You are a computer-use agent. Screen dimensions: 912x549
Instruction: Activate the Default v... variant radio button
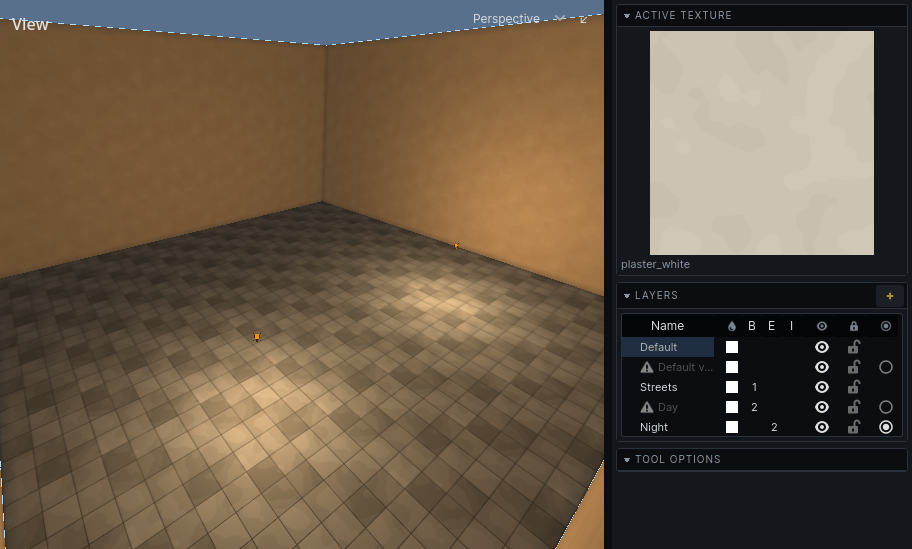click(886, 367)
